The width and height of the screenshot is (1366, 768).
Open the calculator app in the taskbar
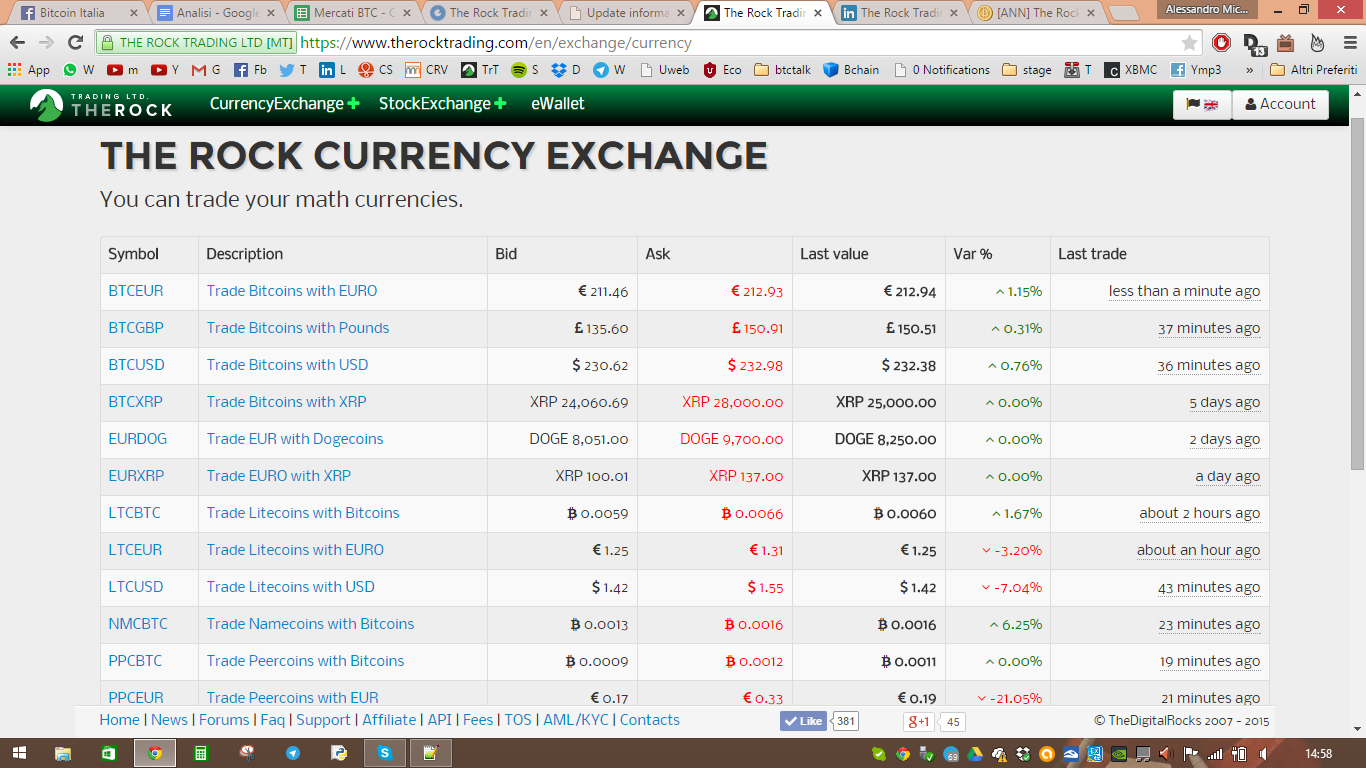[x=201, y=753]
